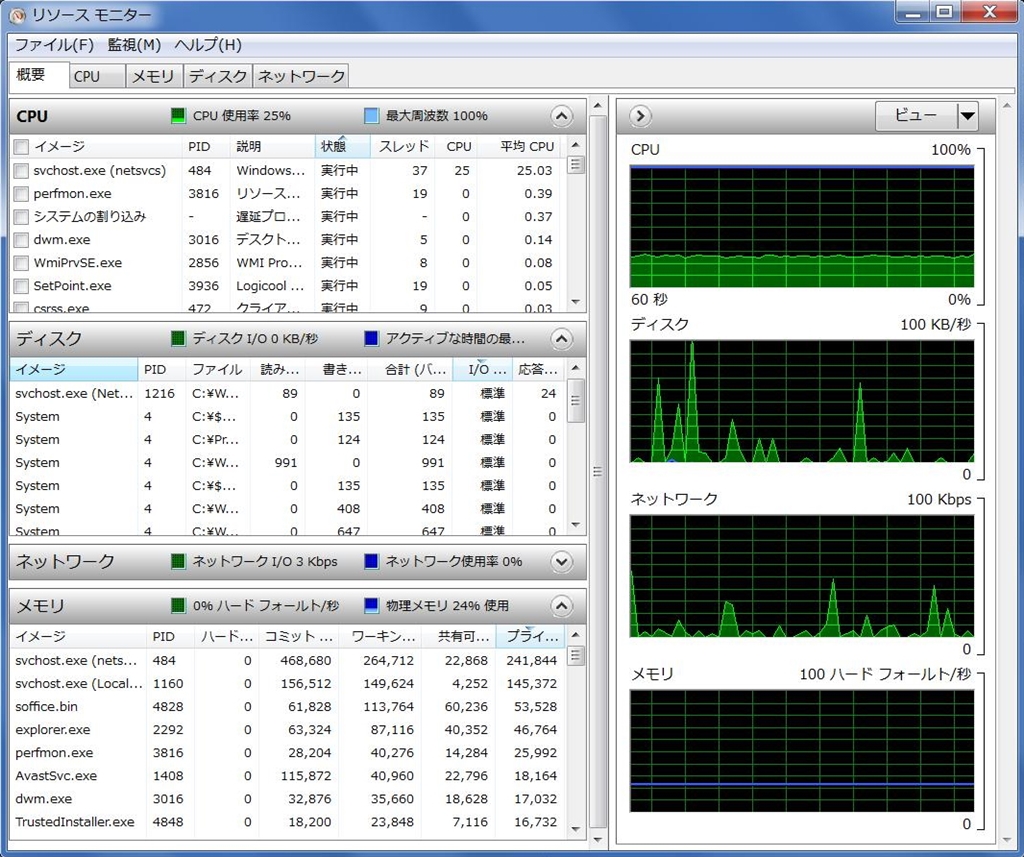
Task: Click the graph pane scrollbar down arrow
Action: [1006, 839]
